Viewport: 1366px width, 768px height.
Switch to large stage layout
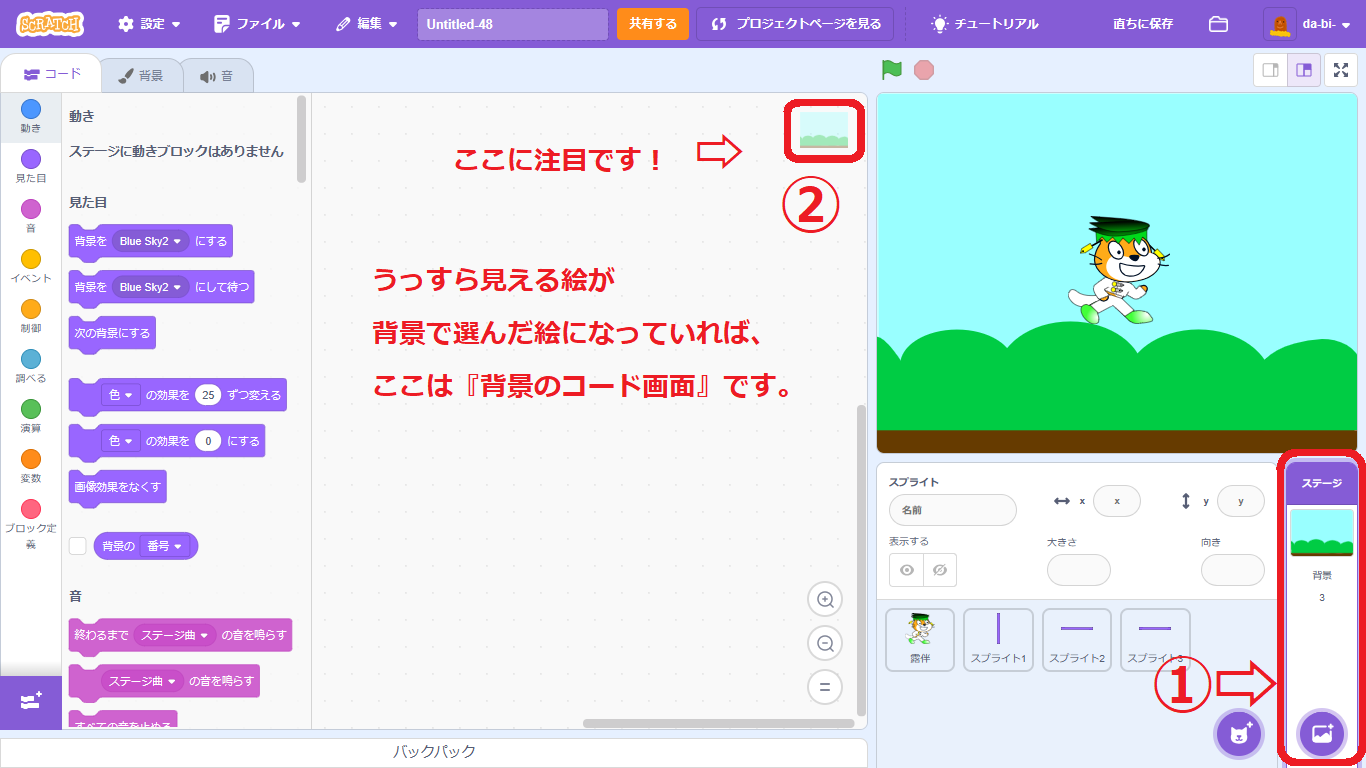[x=1304, y=70]
